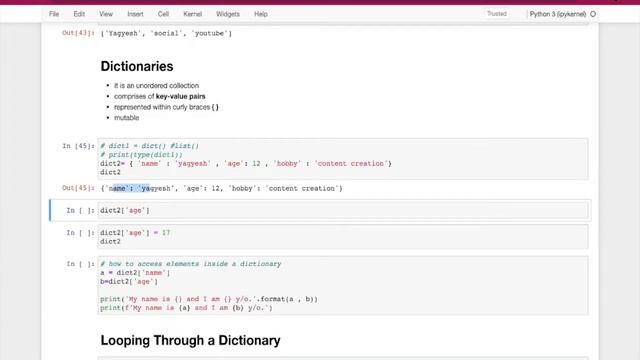Click the '# dict1 = dict() #list()' comment
This screenshot has width=640, height=360.
149,146
